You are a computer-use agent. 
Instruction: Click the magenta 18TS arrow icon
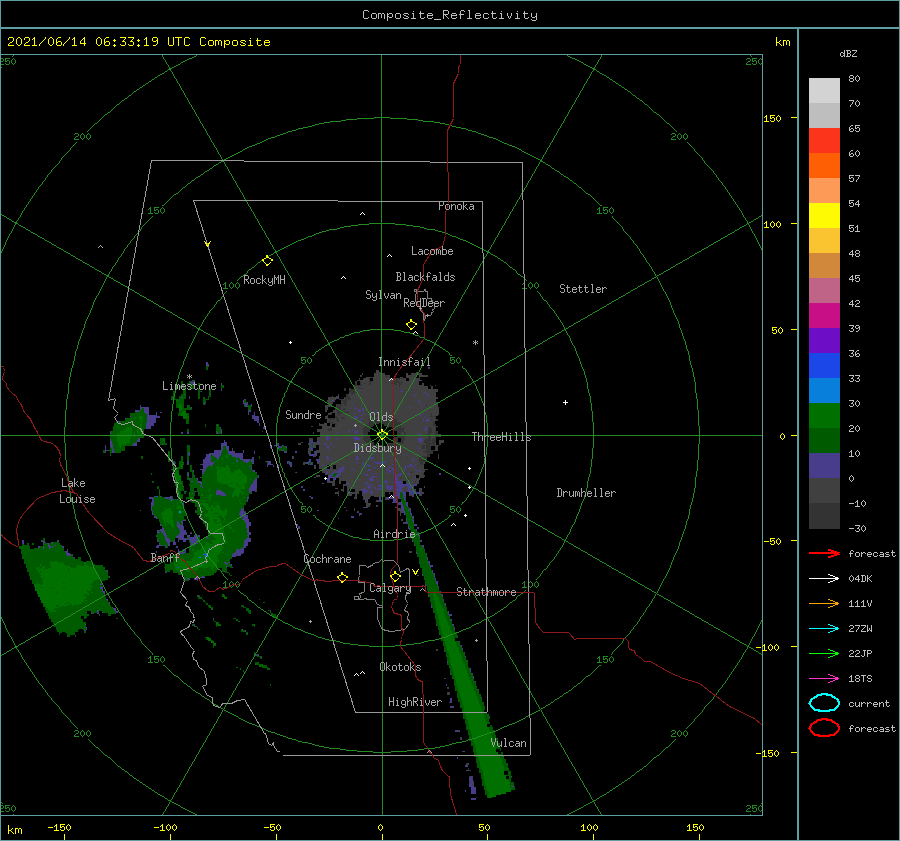(824, 679)
